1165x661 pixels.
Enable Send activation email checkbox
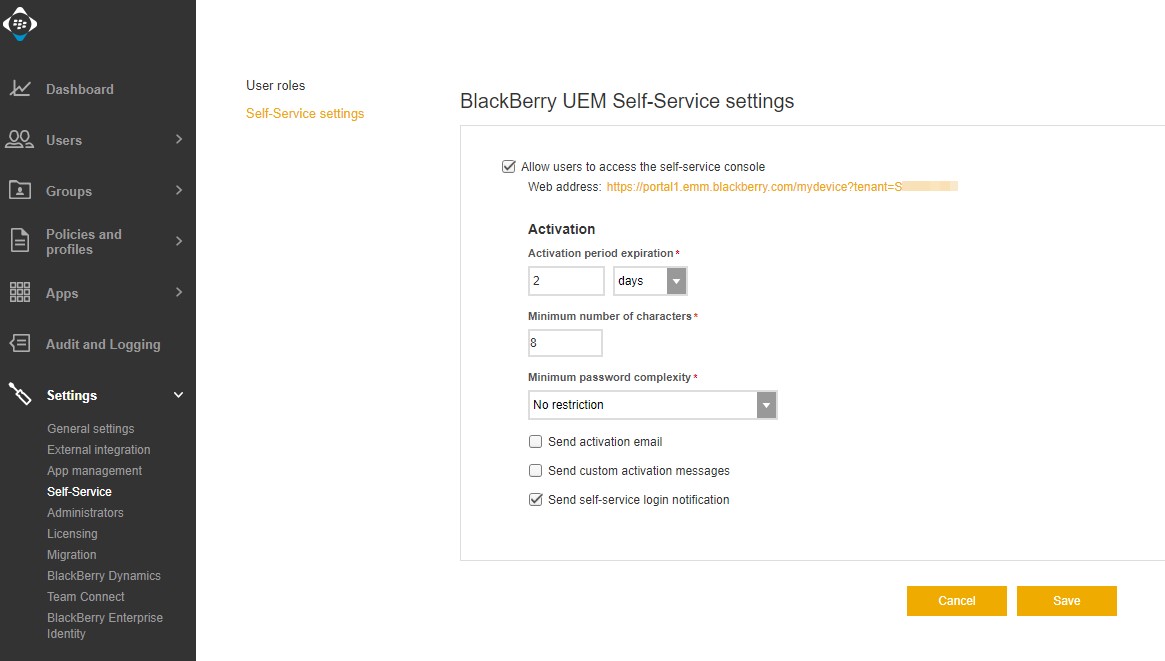536,442
